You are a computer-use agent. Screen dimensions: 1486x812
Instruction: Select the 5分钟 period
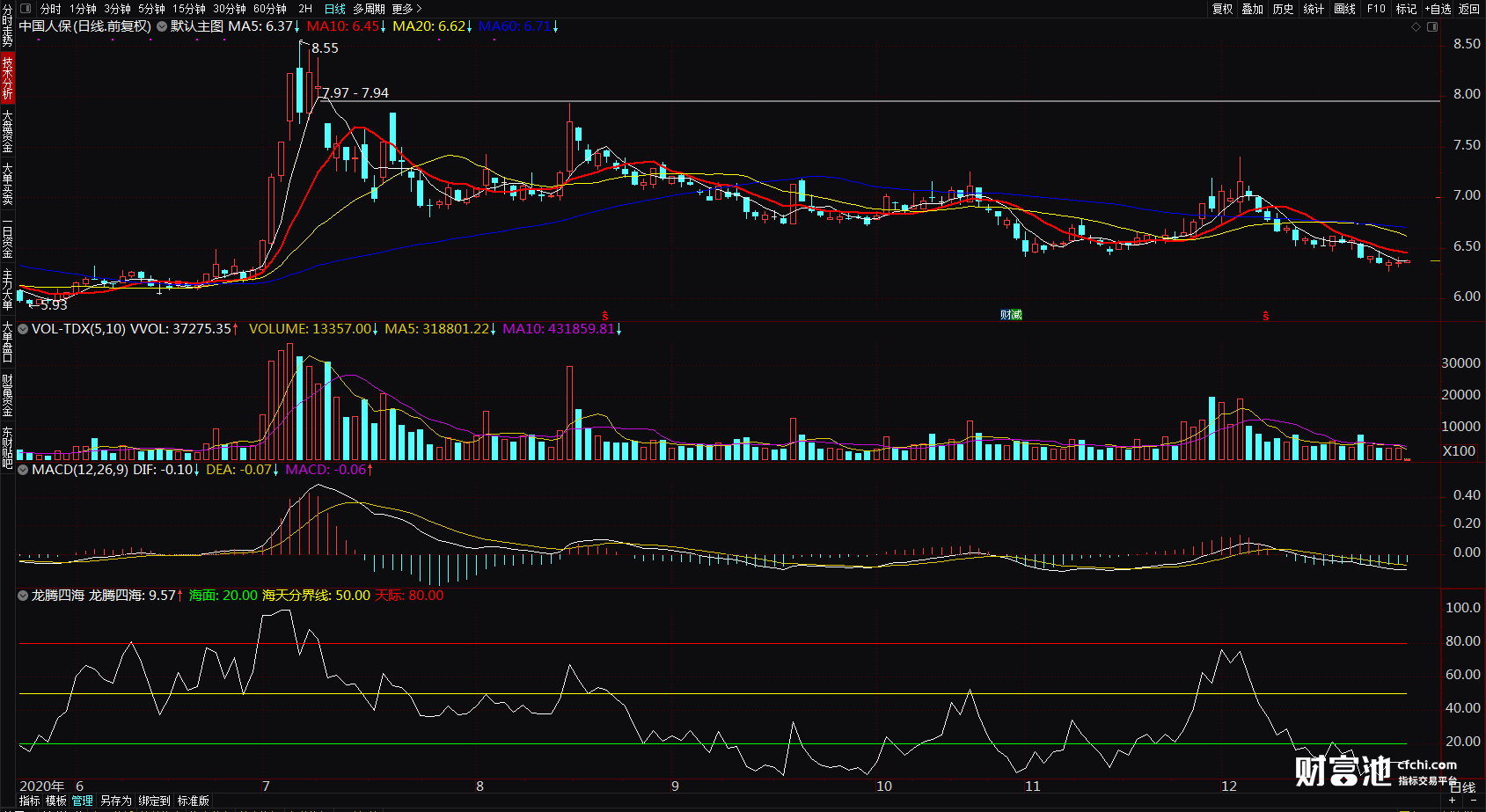tap(151, 9)
